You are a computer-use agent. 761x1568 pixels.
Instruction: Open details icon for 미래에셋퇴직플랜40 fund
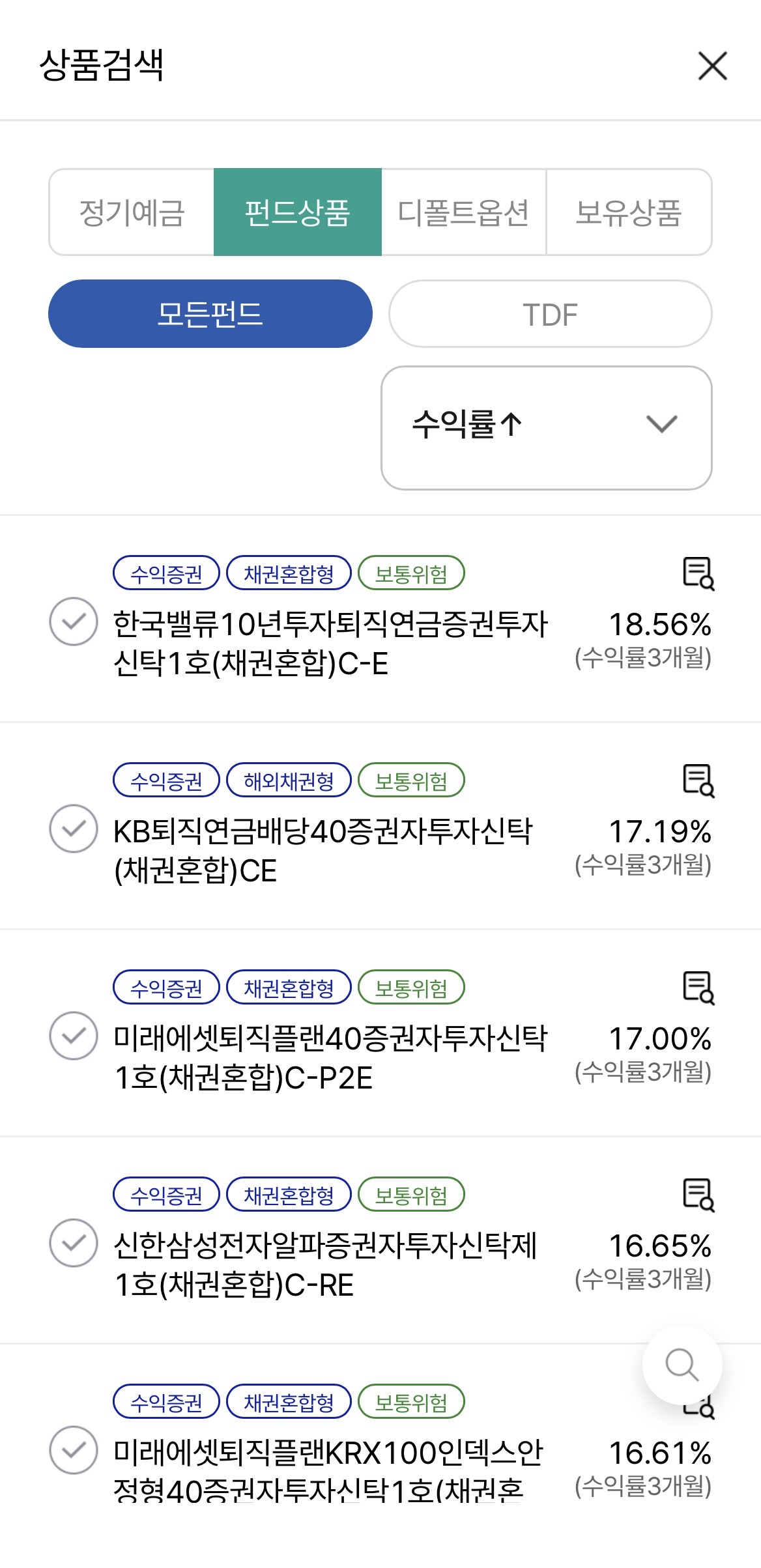(x=698, y=988)
